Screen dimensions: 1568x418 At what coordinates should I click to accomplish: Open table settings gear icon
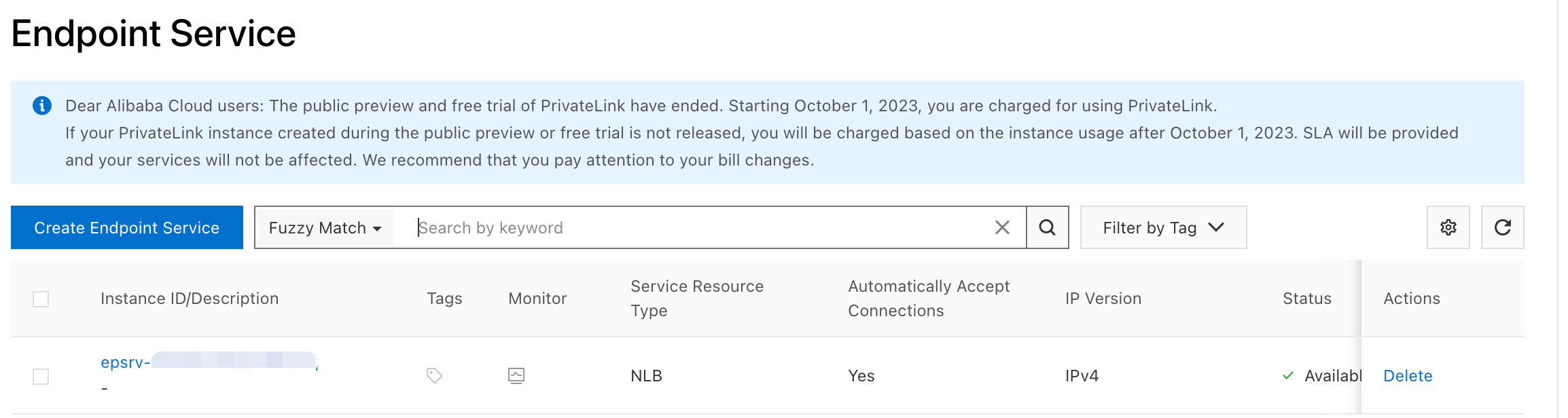(x=1448, y=227)
